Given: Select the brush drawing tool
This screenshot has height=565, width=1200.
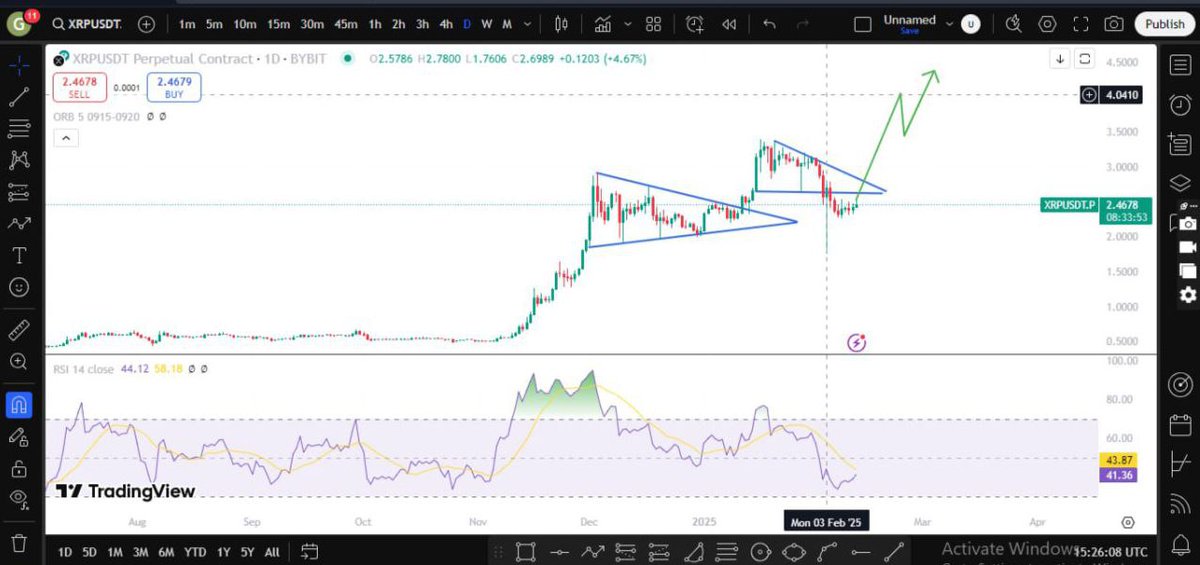Looking at the screenshot, I should [x=18, y=224].
